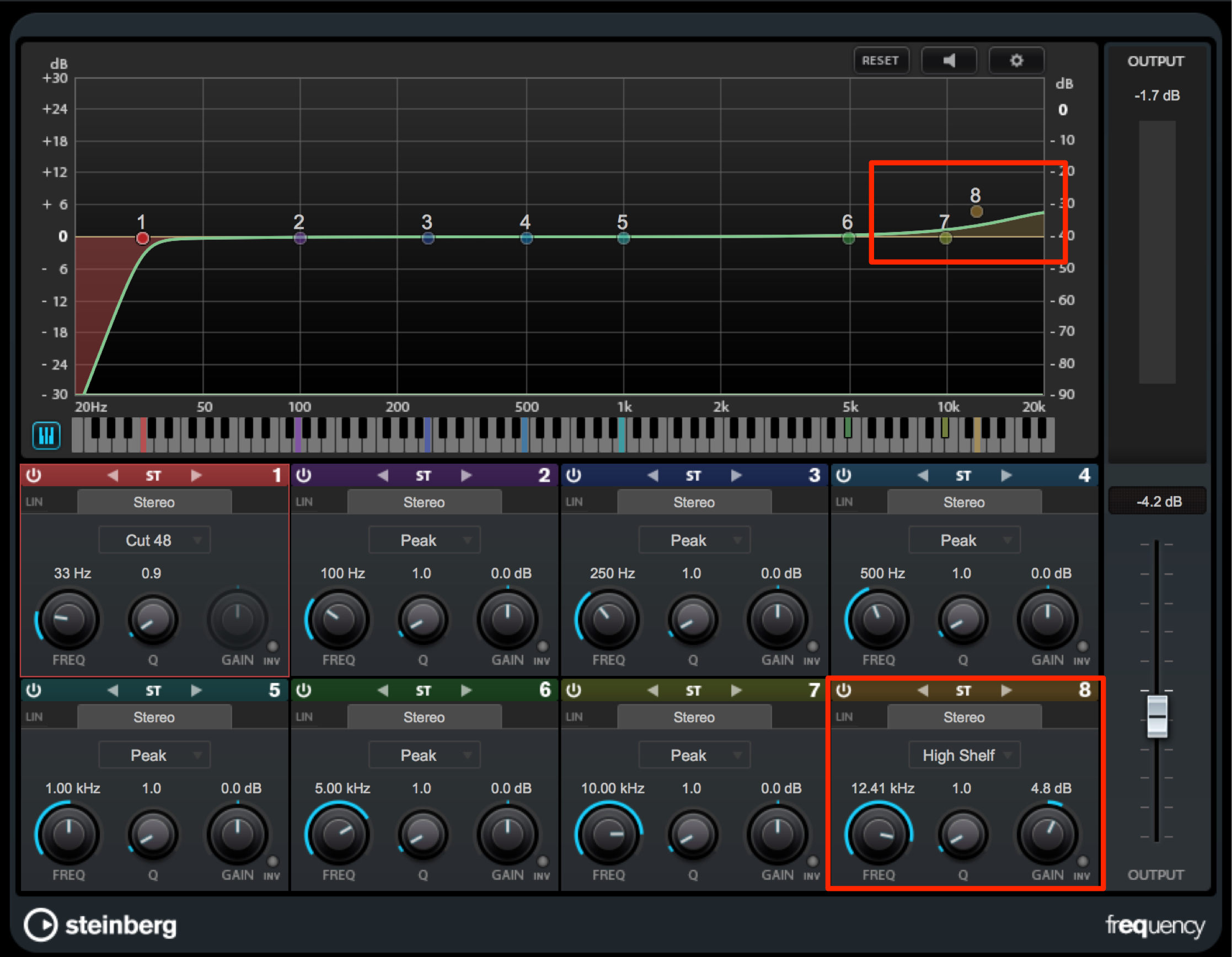Click previous channel arrow in band 6

[x=383, y=690]
